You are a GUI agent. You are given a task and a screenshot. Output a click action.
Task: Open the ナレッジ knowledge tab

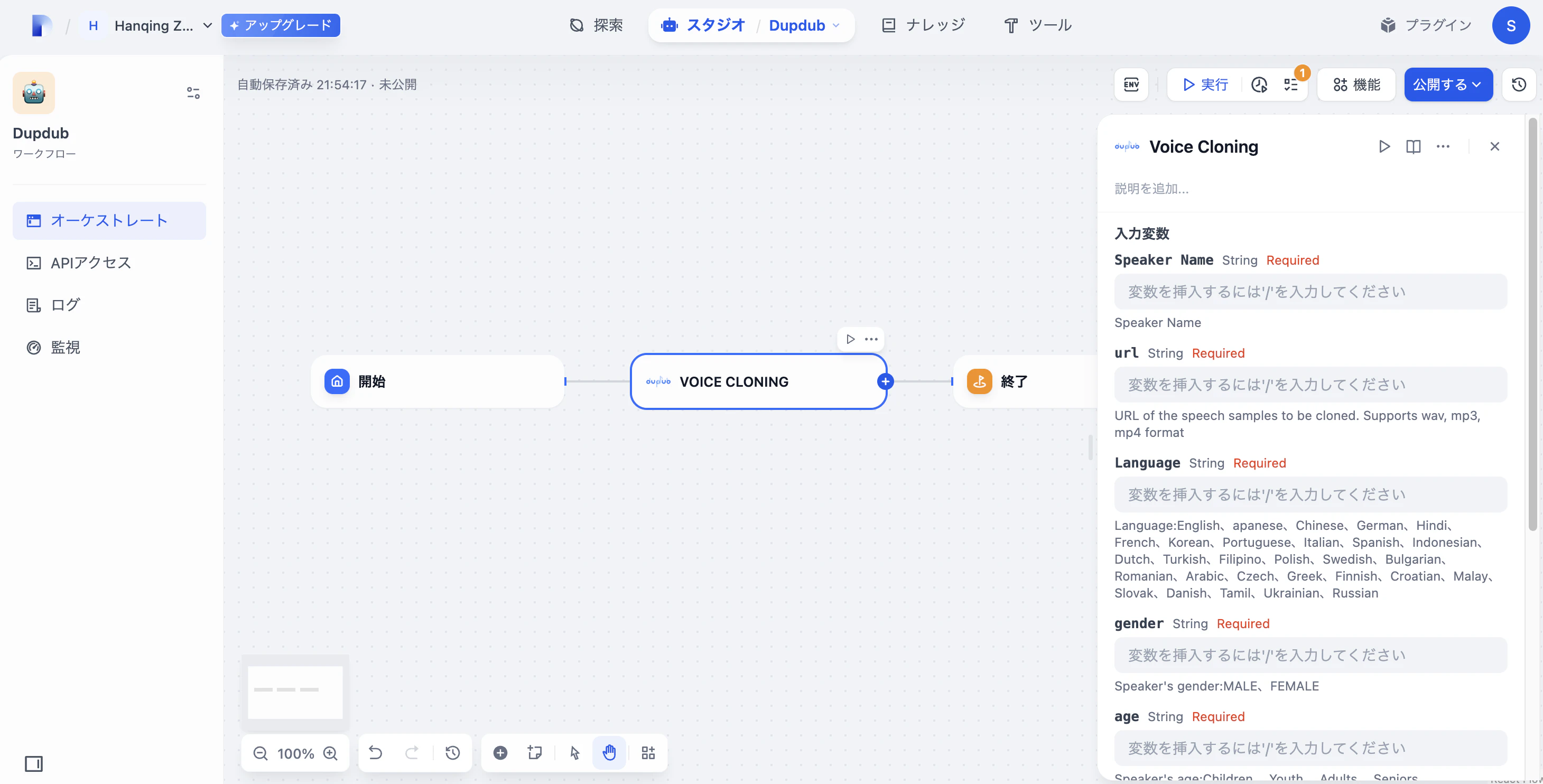pos(924,25)
